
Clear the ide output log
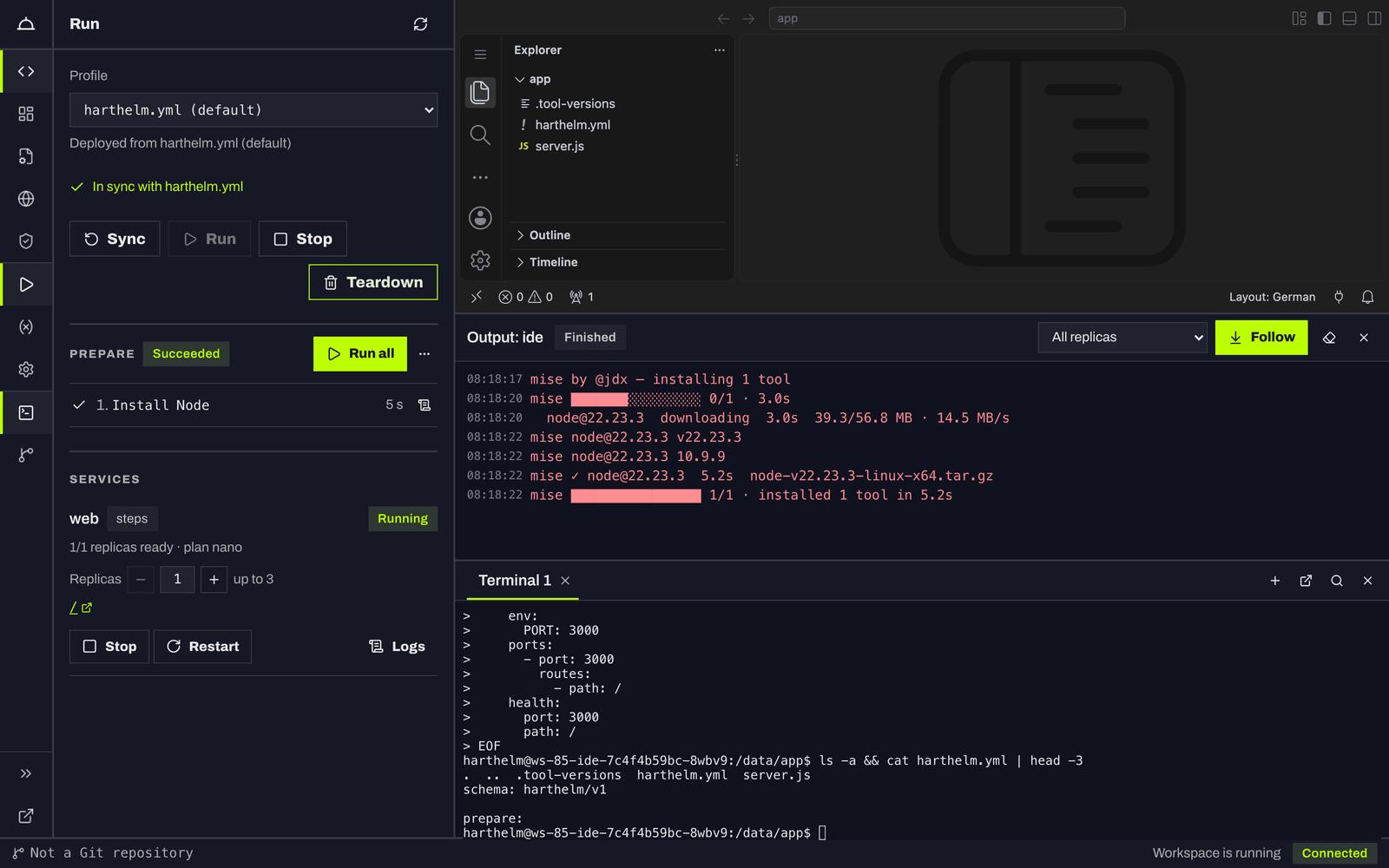coord(1329,338)
